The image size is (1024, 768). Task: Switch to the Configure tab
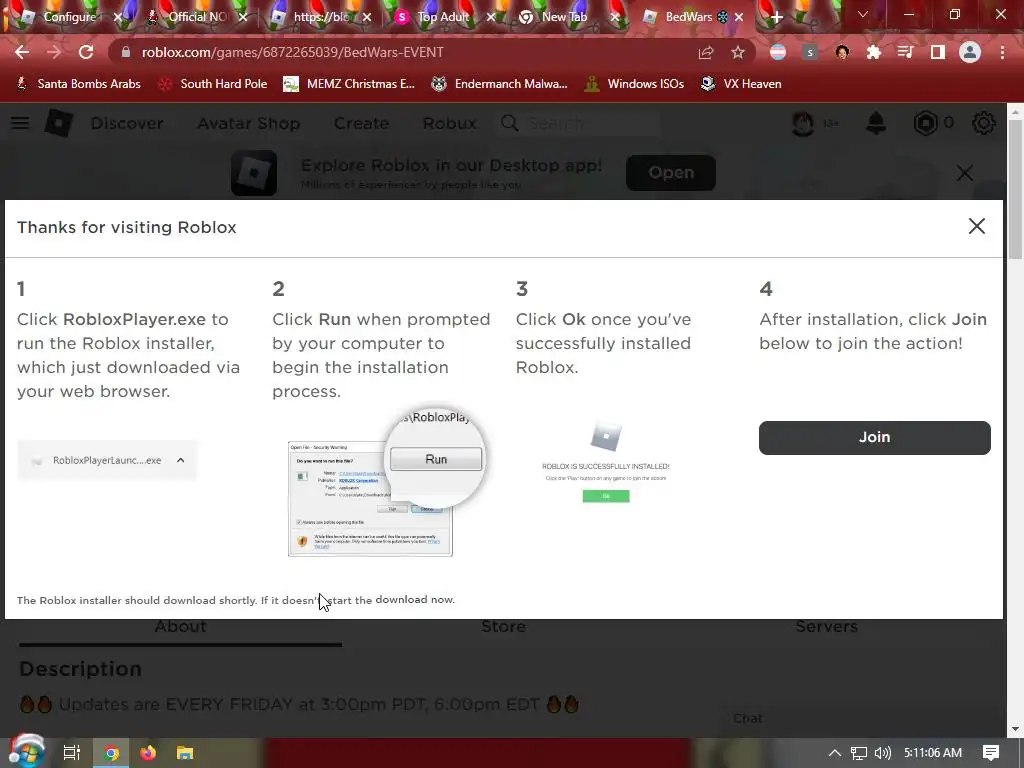point(69,17)
